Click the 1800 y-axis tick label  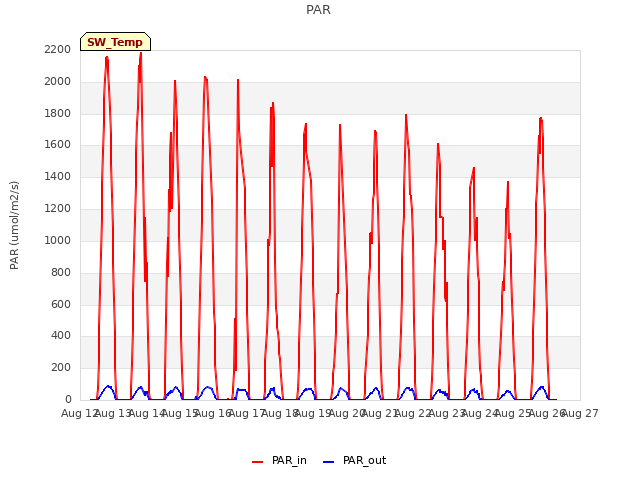pos(58,113)
